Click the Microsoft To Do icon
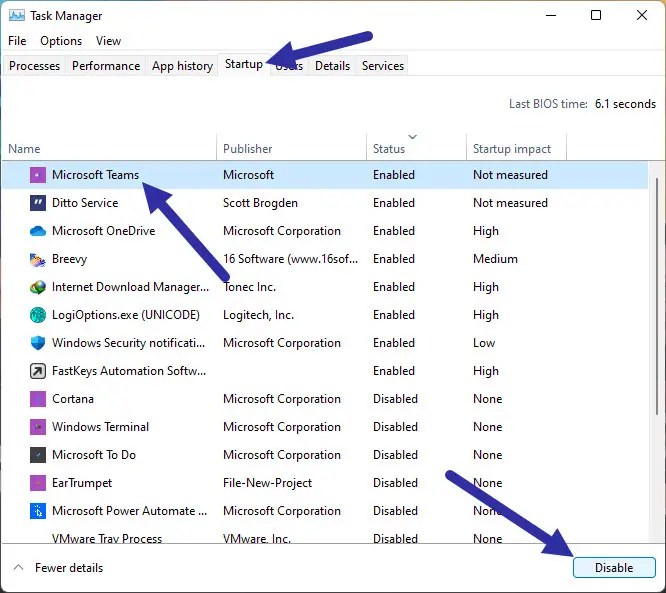Viewport: 666px width, 593px height. pos(38,455)
